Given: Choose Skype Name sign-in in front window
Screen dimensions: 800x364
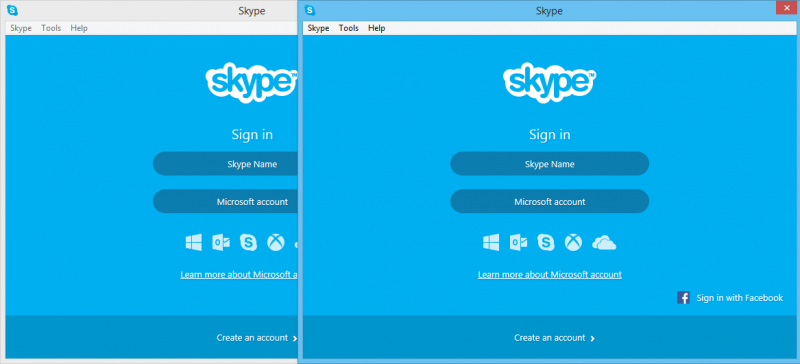Looking at the screenshot, I should point(549,164).
